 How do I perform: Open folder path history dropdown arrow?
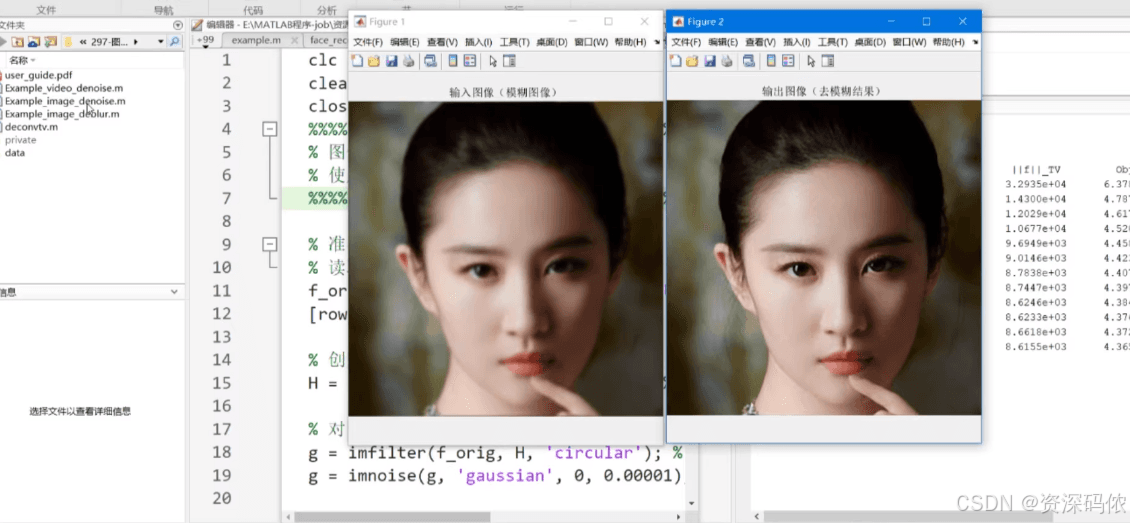161,42
